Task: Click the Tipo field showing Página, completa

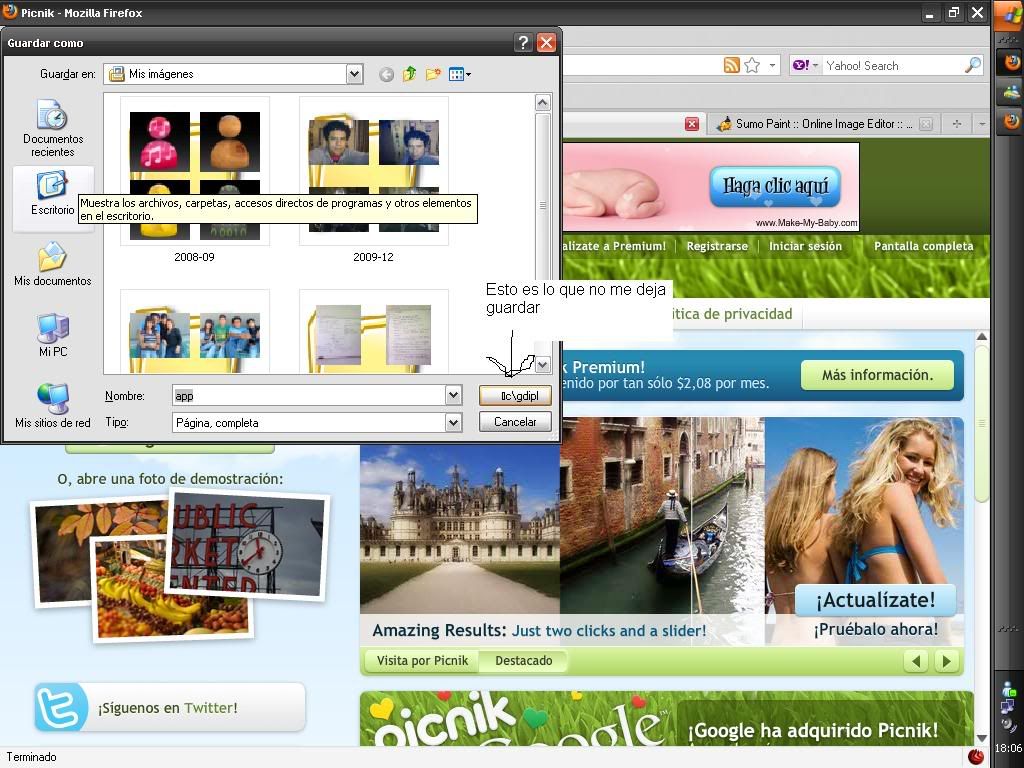Action: [x=308, y=423]
